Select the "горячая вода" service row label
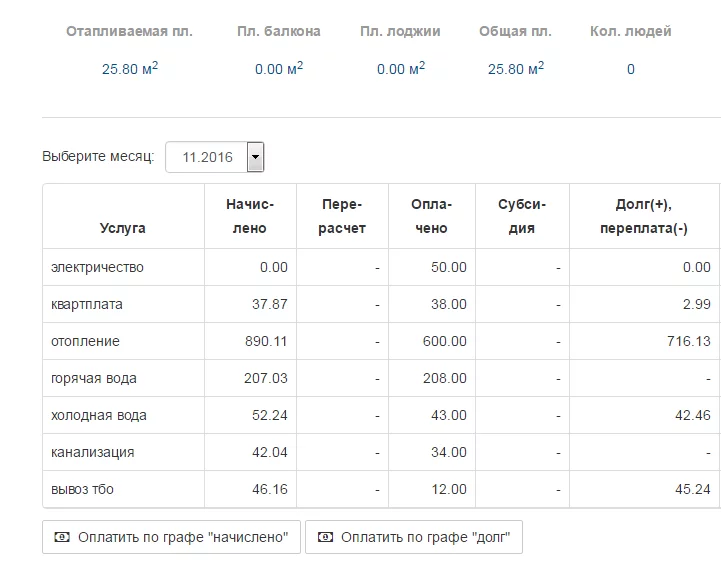Image resolution: width=721 pixels, height=565 pixels. [x=94, y=378]
